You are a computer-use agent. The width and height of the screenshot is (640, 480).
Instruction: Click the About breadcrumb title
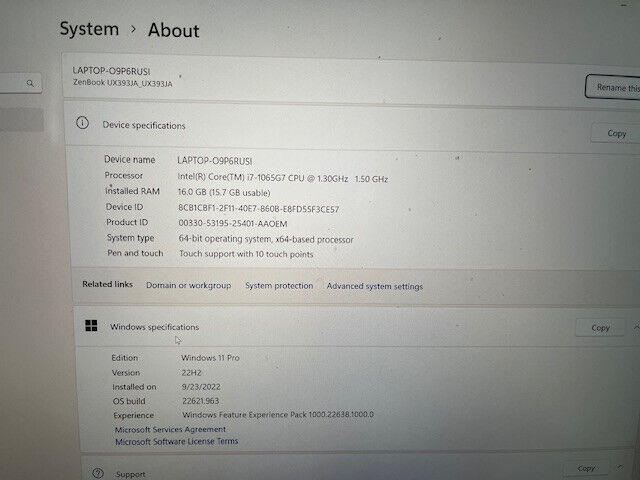pos(173,31)
